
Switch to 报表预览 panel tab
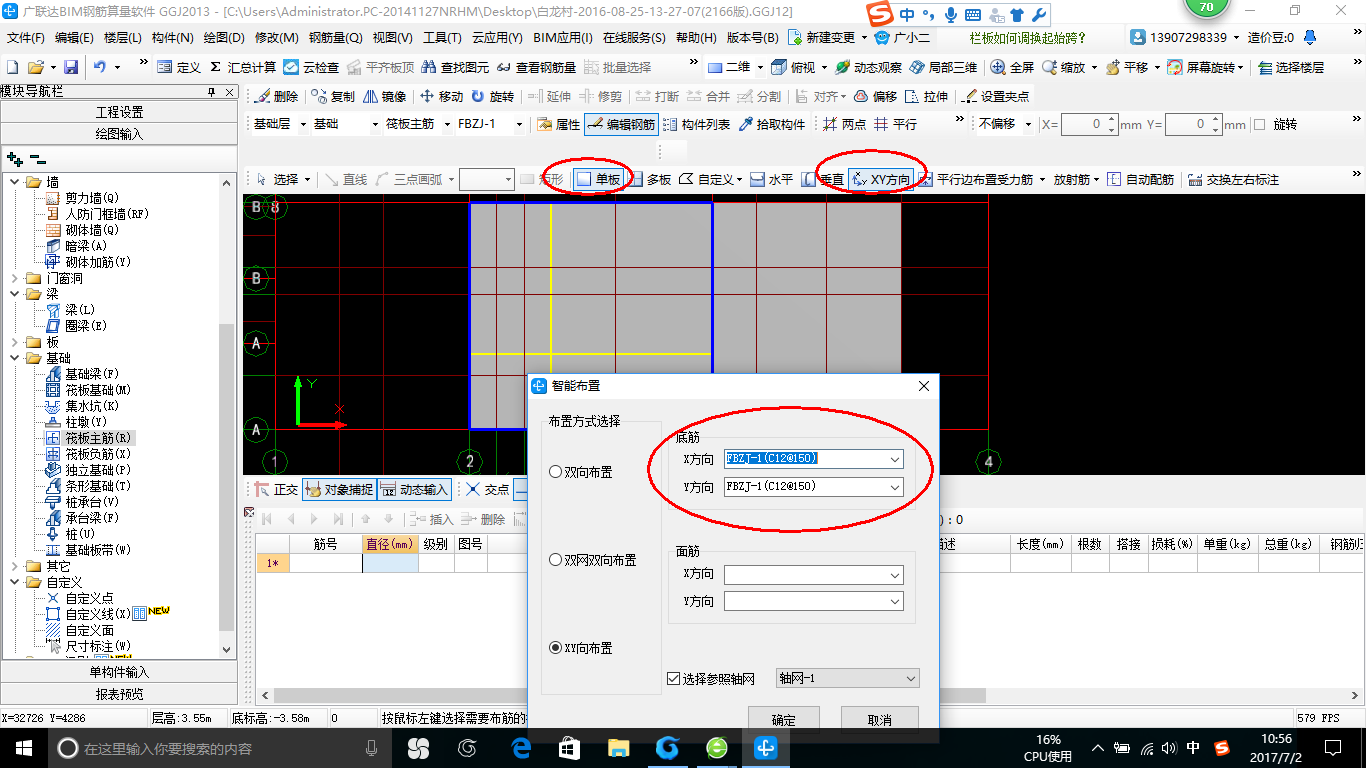120,694
